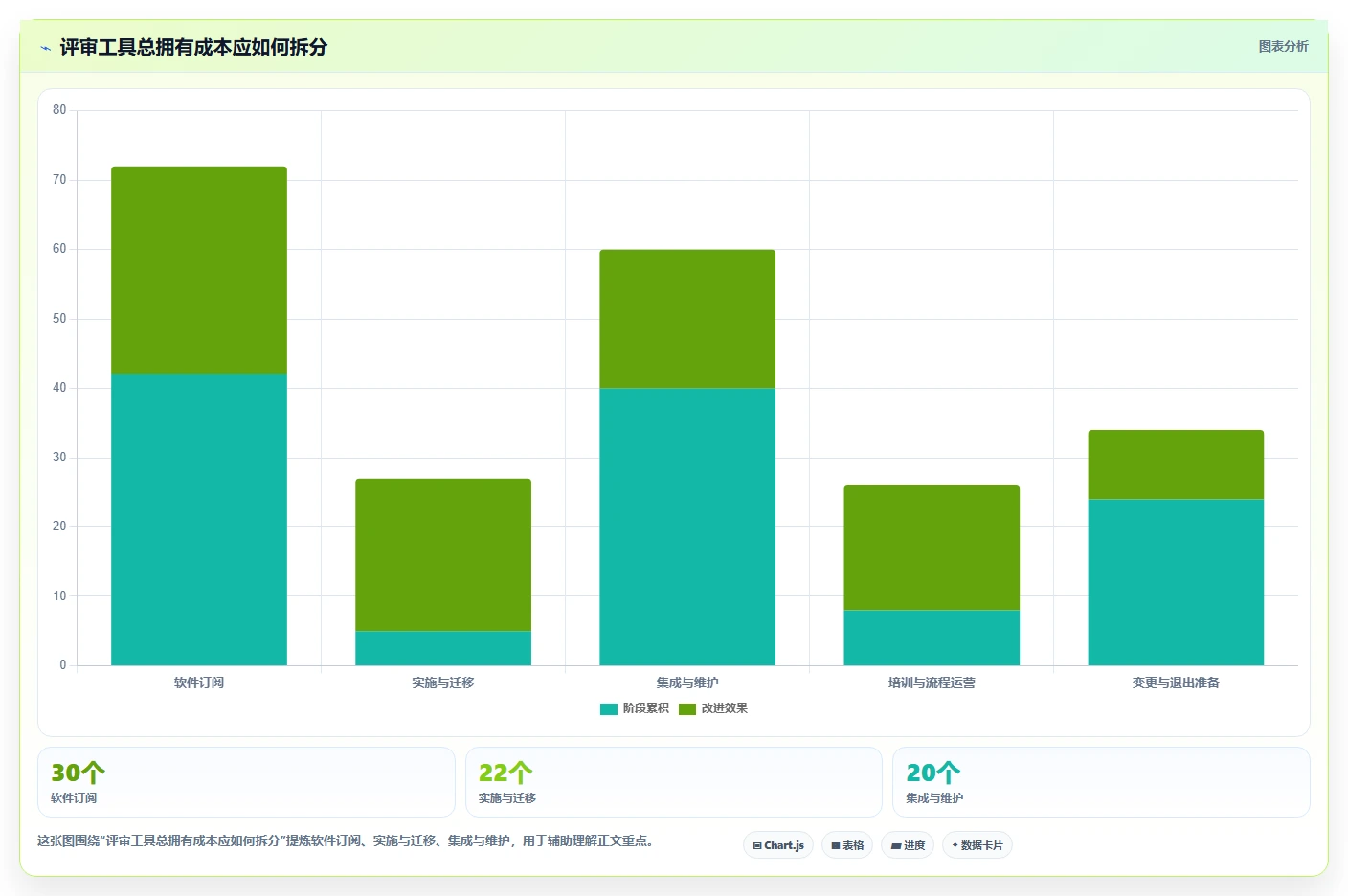Click the Chart.js tag chip
This screenshot has width=1348, height=896.
click(x=778, y=845)
